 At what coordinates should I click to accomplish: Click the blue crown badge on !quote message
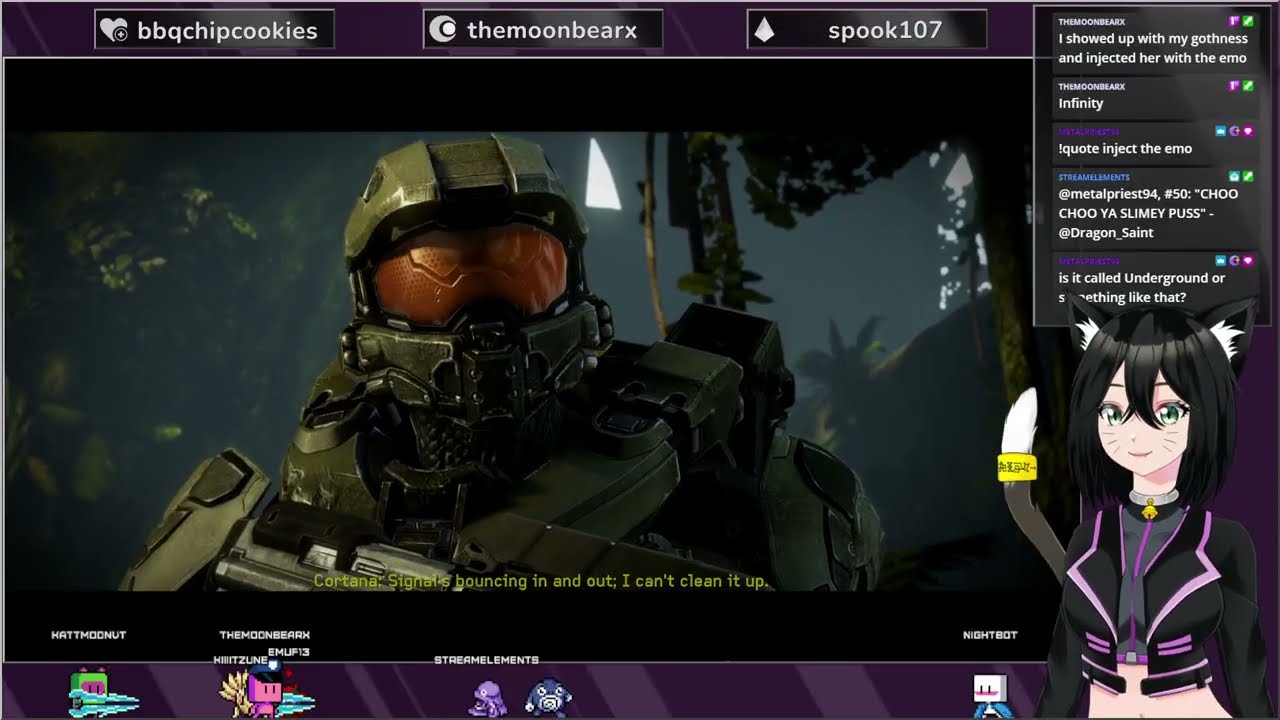coord(1221,131)
